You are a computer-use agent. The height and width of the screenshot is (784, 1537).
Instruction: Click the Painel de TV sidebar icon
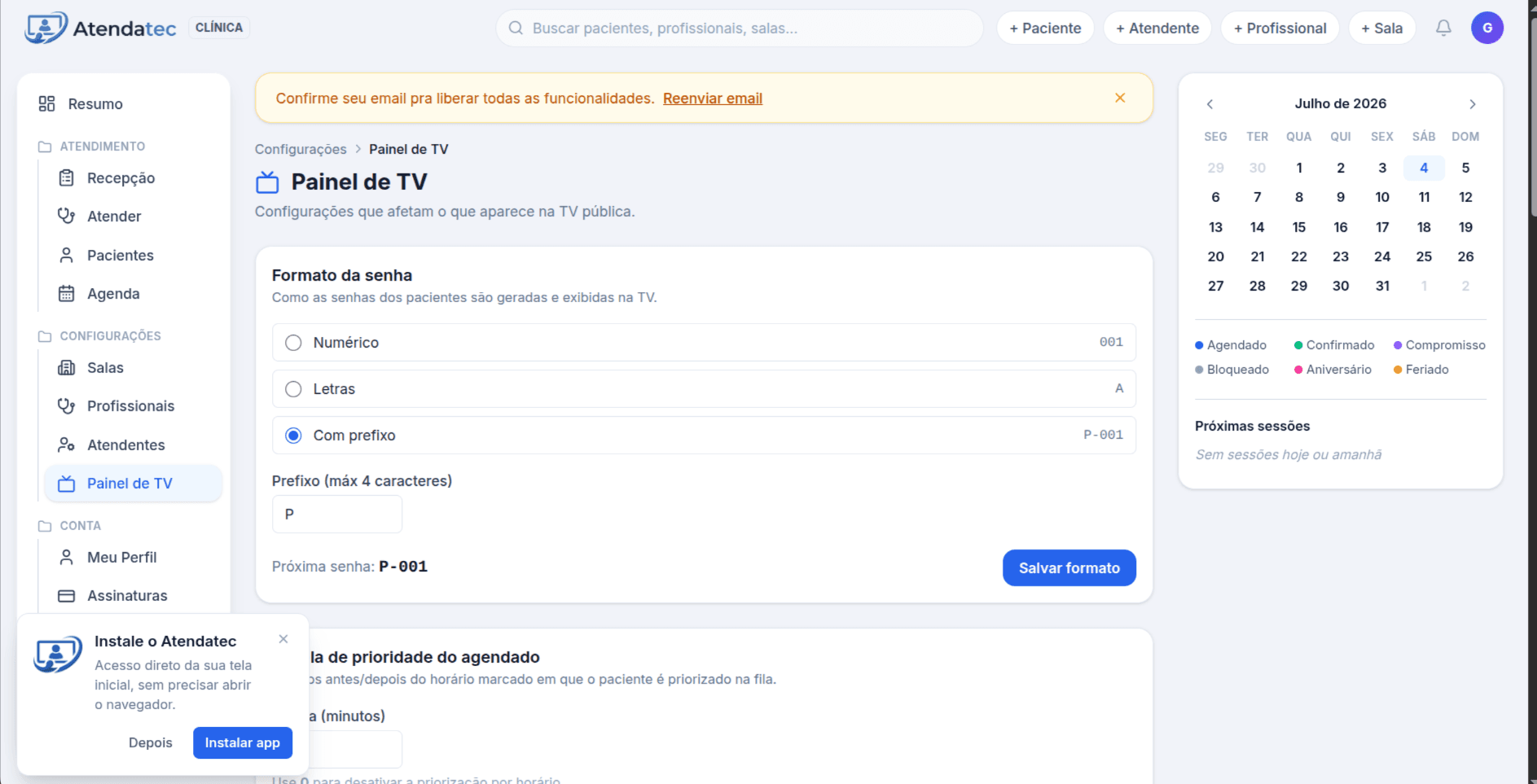(67, 484)
